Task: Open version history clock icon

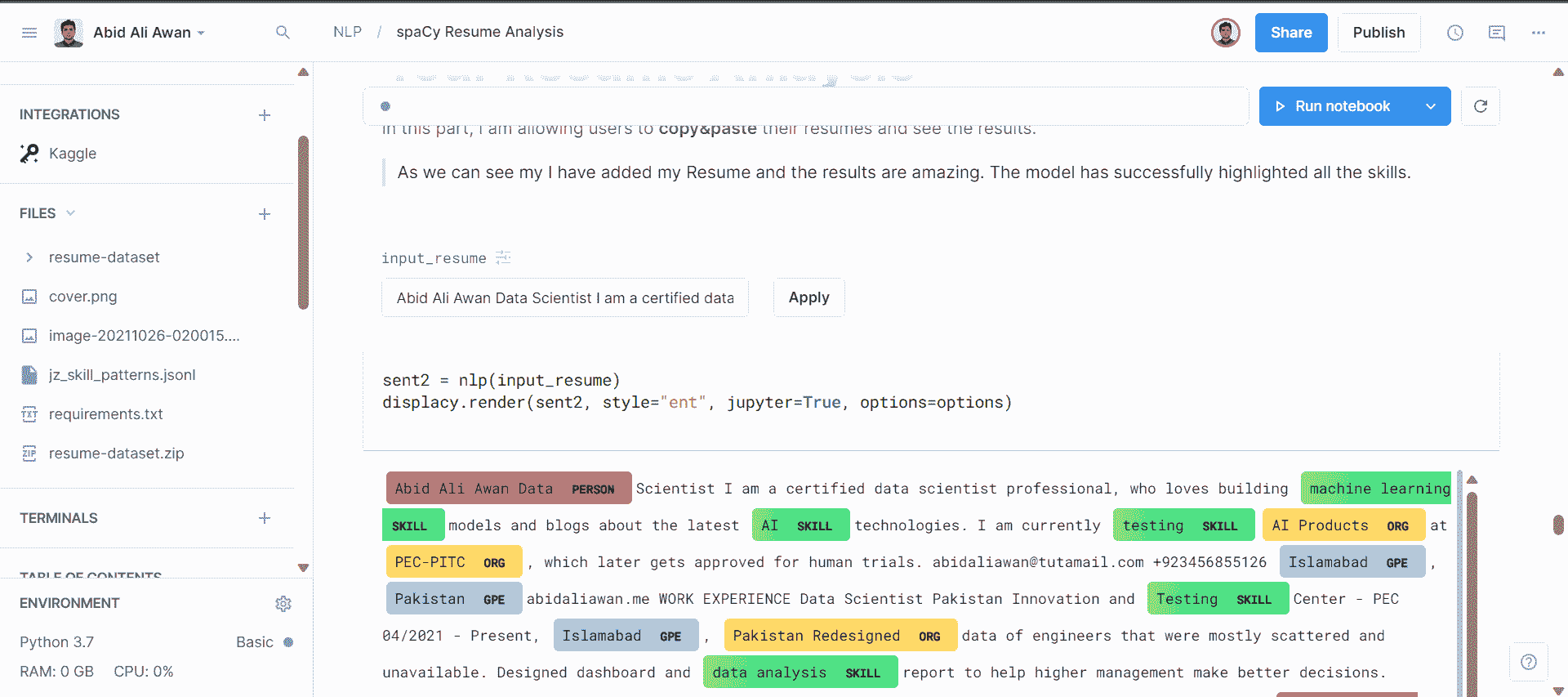Action: 1454,33
